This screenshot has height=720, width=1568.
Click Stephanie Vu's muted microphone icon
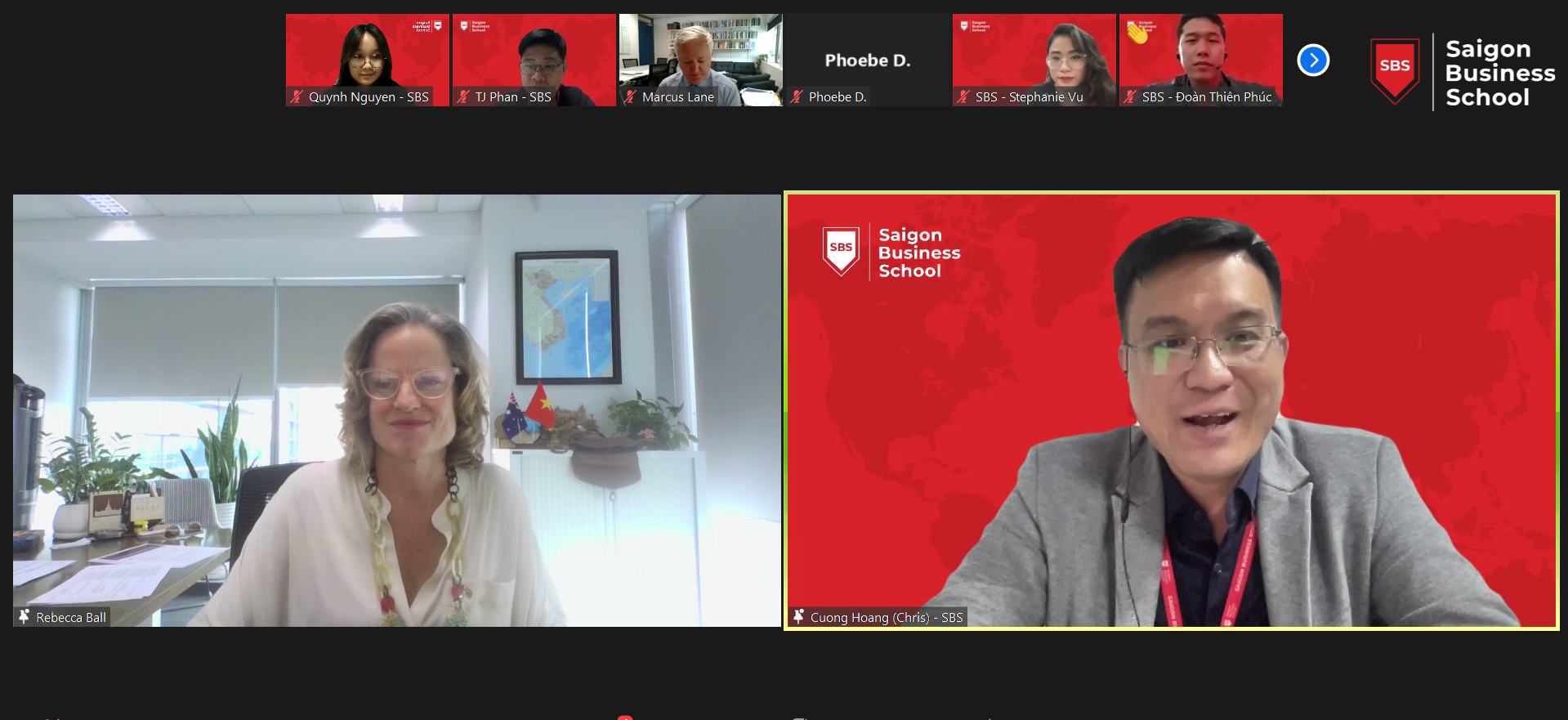pyautogui.click(x=964, y=96)
